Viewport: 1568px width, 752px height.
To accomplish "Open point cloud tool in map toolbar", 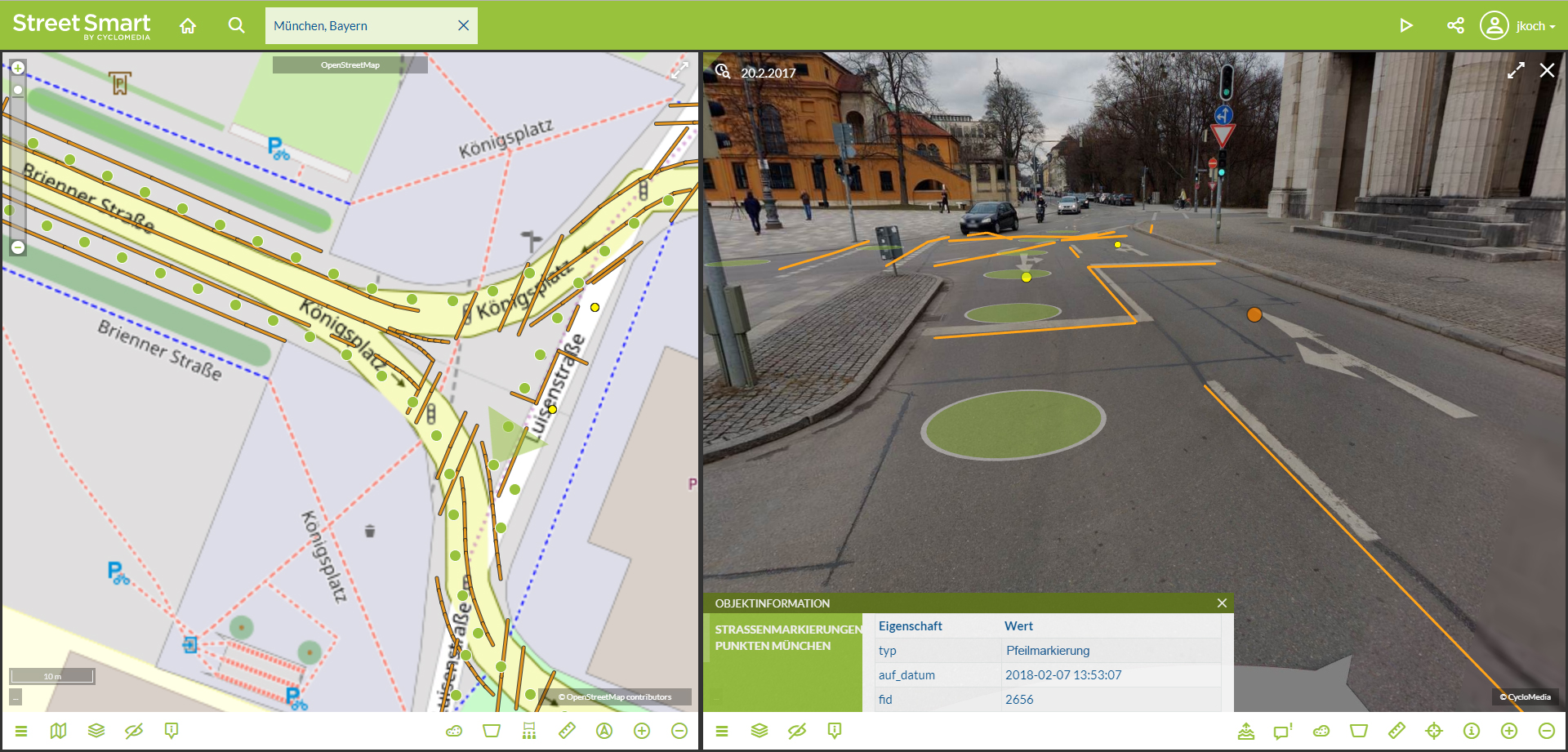I will (454, 731).
